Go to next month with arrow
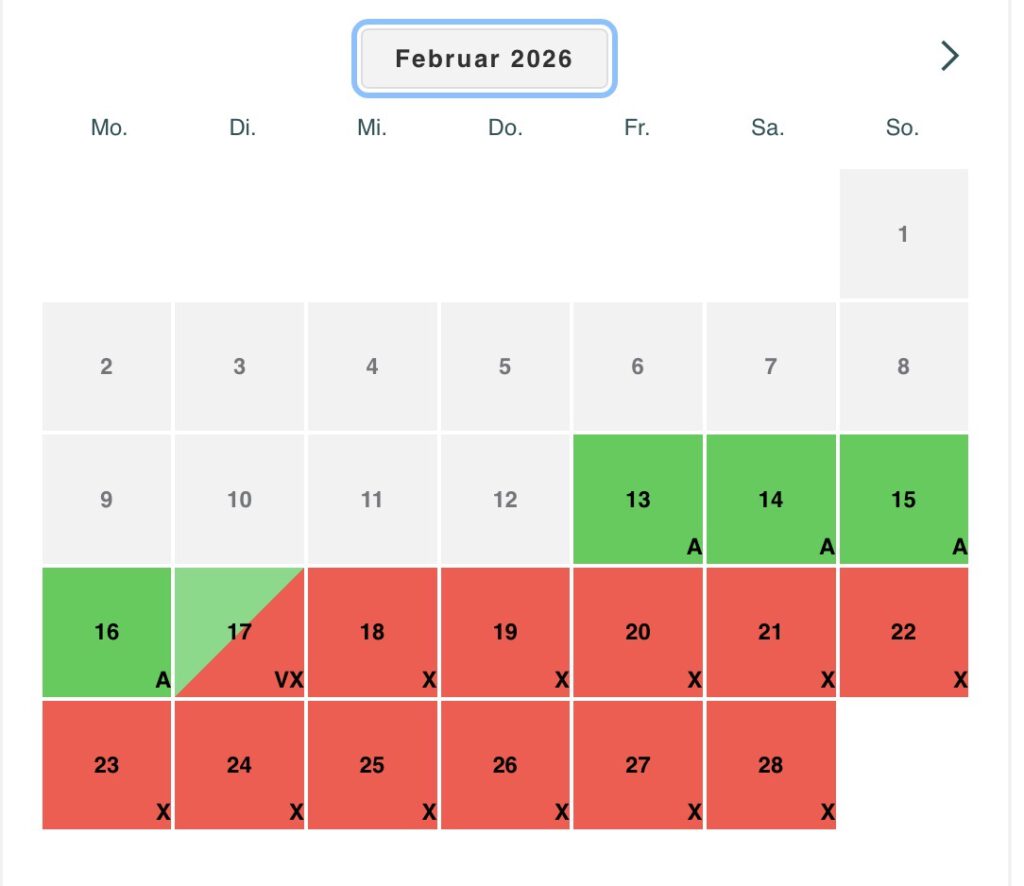 coord(949,57)
